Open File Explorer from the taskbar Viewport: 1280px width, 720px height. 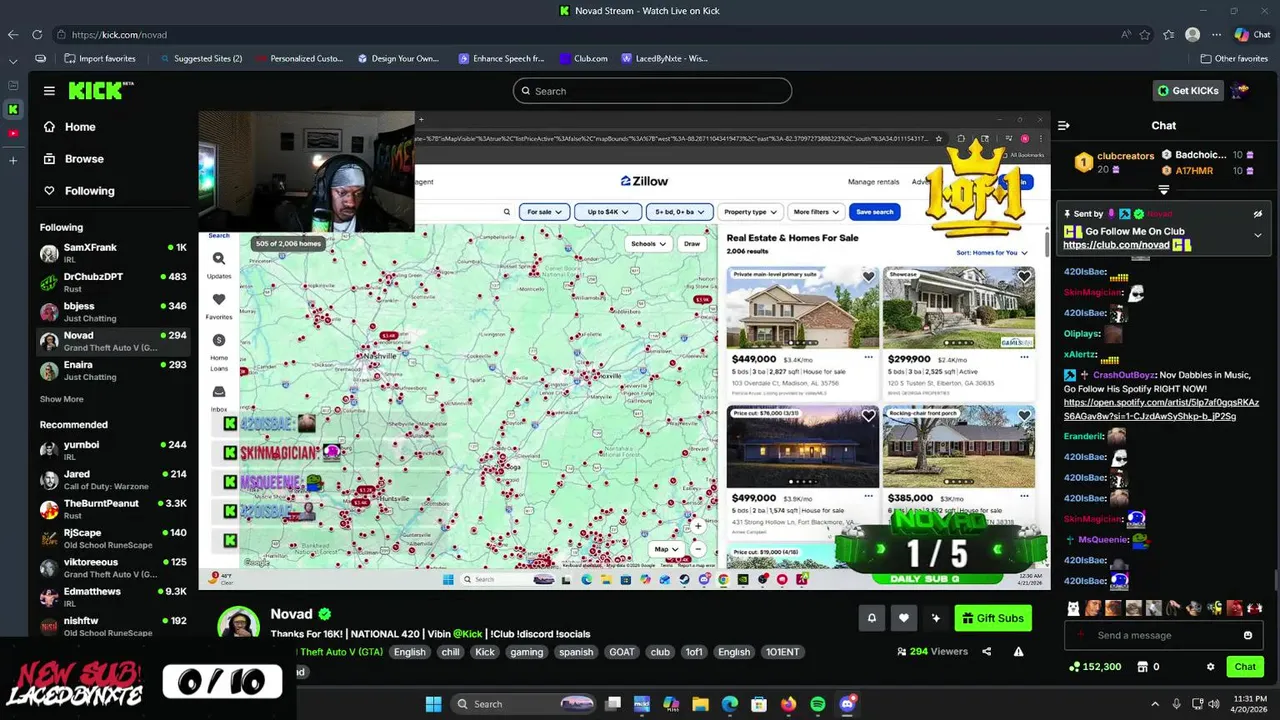pos(701,704)
